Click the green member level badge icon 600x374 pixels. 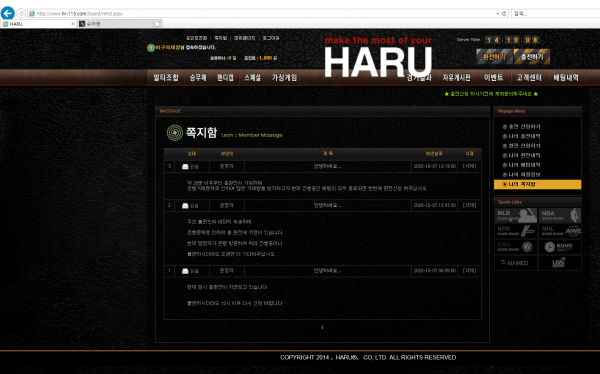click(151, 47)
